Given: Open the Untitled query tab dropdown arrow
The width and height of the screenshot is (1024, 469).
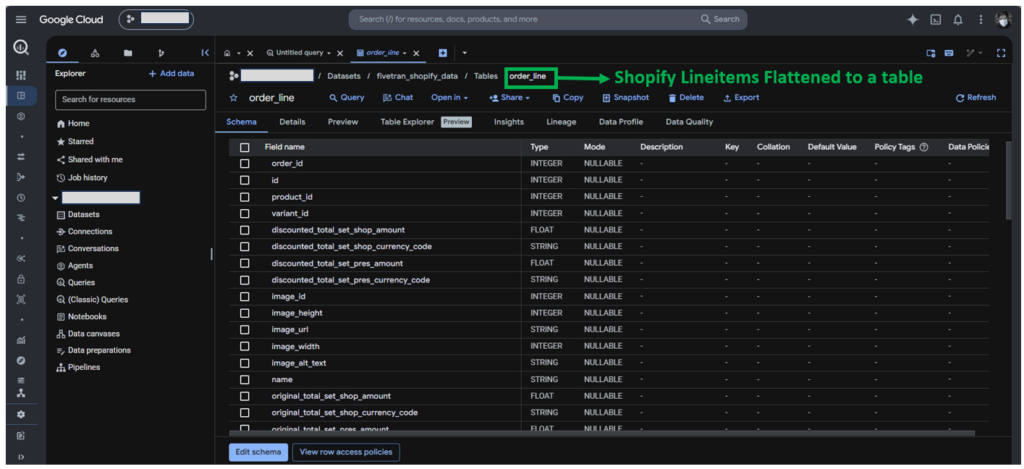Looking at the screenshot, I should 328,53.
